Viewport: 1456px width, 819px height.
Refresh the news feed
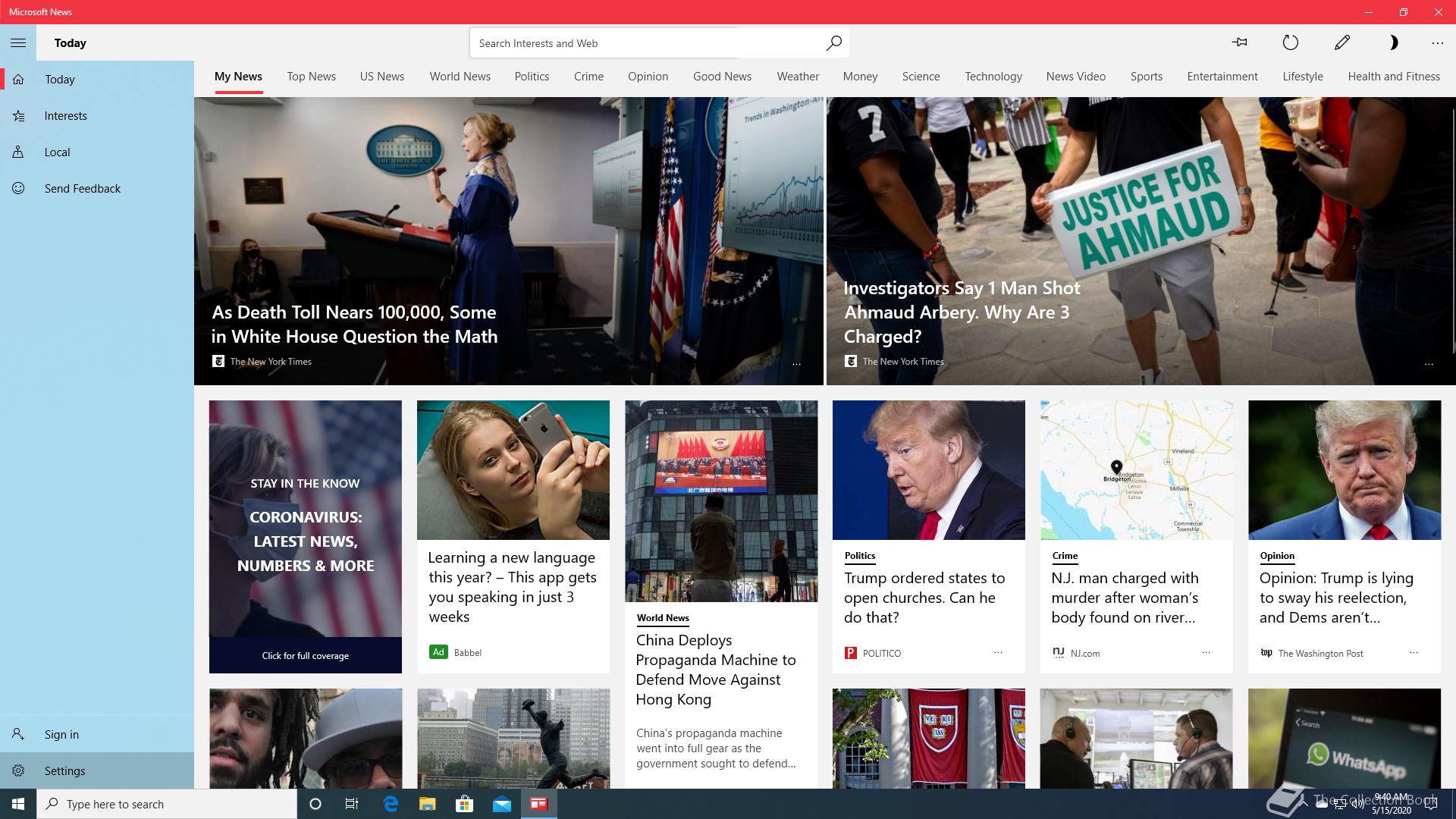tap(1290, 42)
